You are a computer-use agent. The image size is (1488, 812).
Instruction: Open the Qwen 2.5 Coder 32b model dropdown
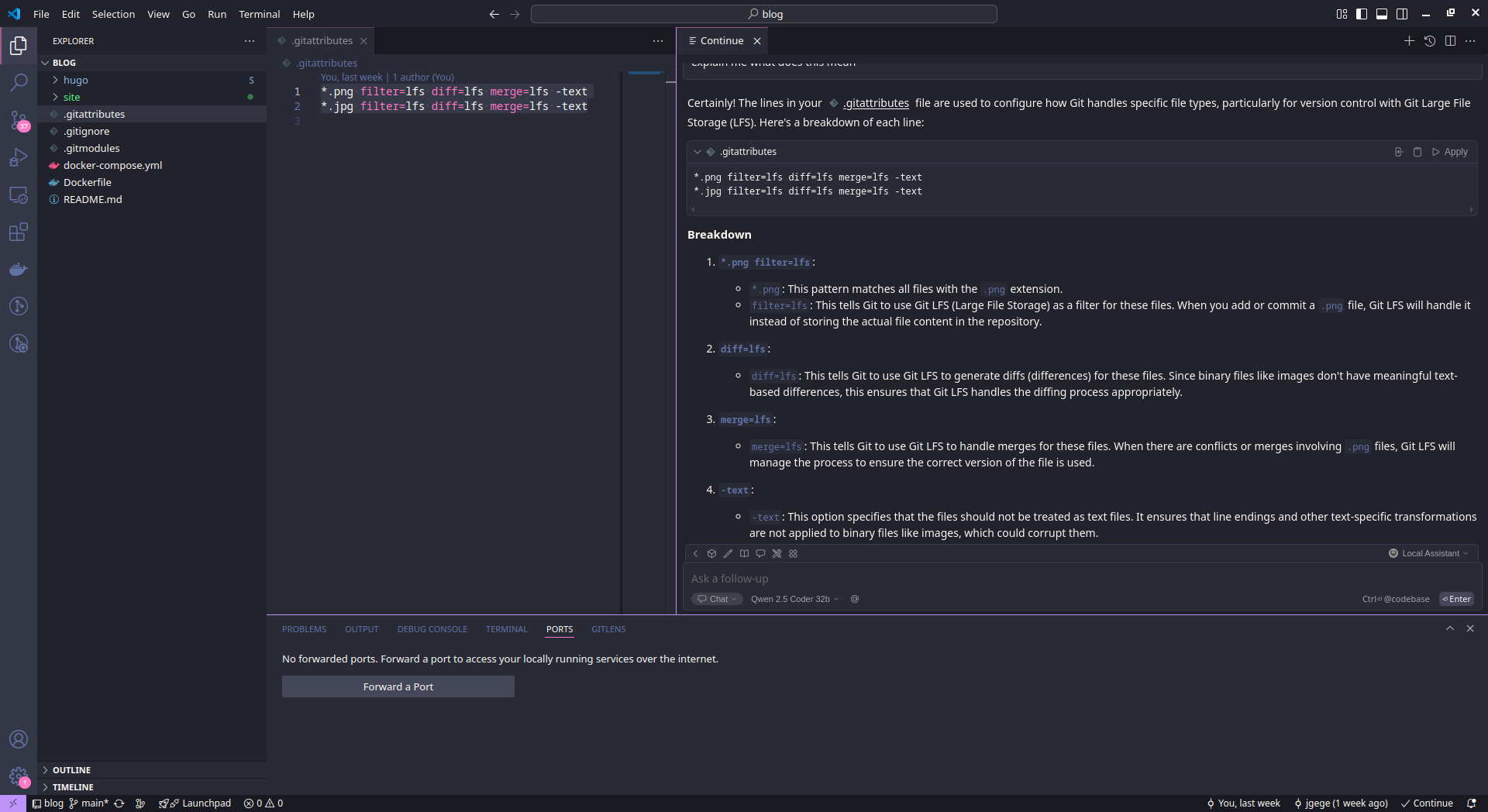(794, 599)
